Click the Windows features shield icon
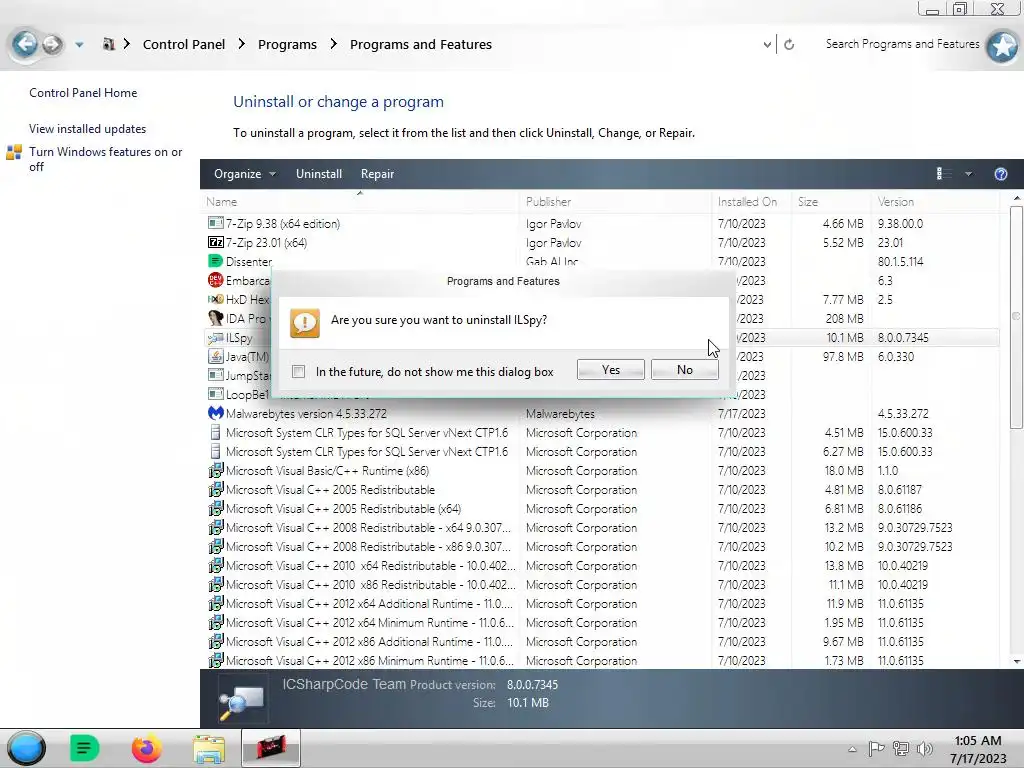1024x768 pixels. 14,153
